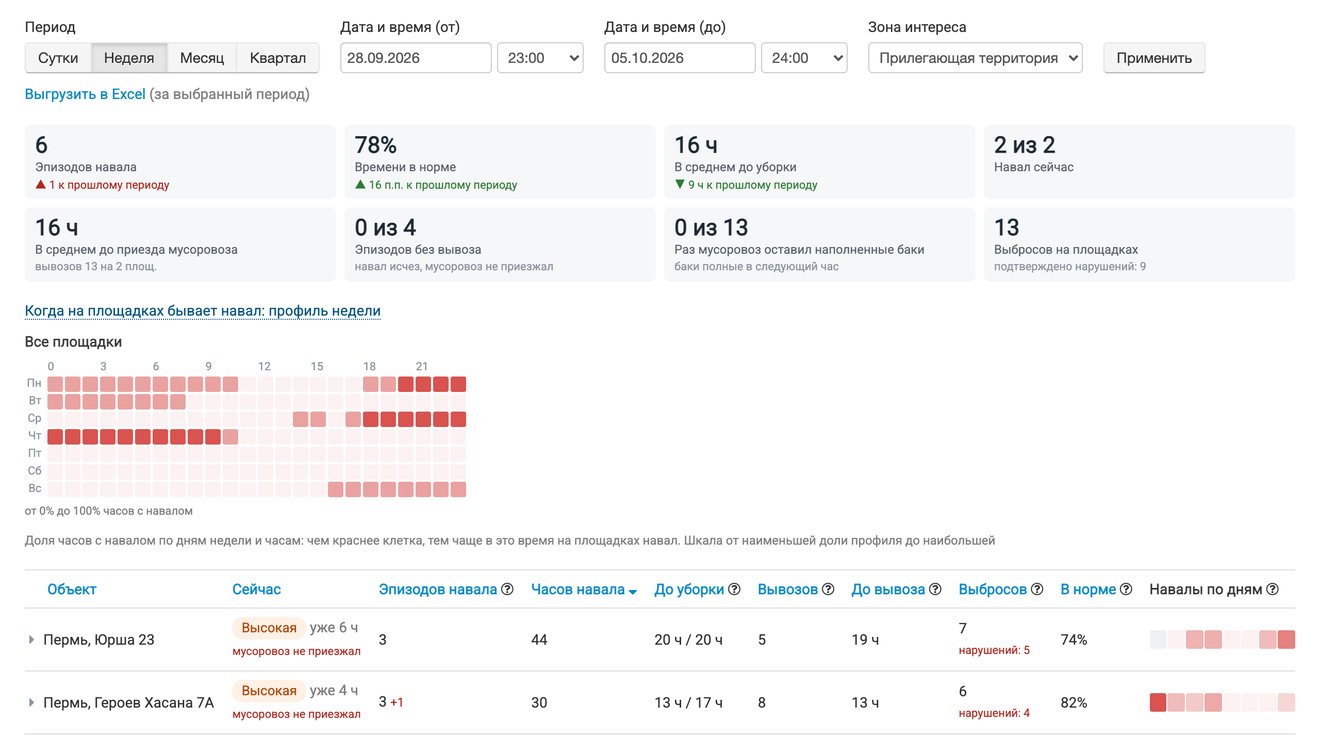
Task: Click the 2 из 2 Навал сейчас card
Action: click(1139, 162)
